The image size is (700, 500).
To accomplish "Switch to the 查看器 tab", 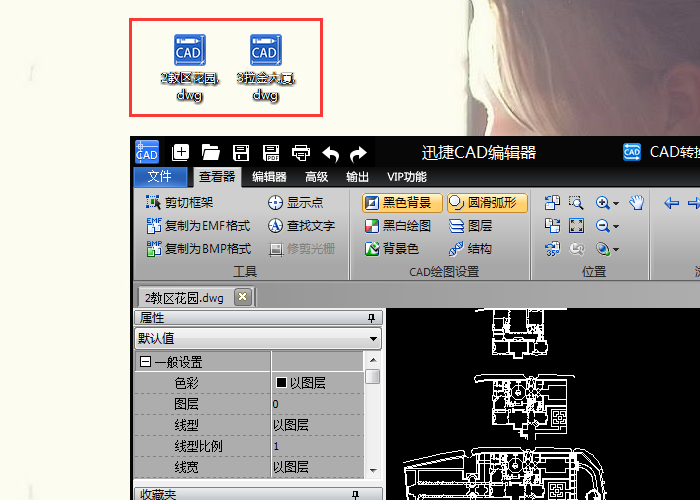I will point(217,177).
